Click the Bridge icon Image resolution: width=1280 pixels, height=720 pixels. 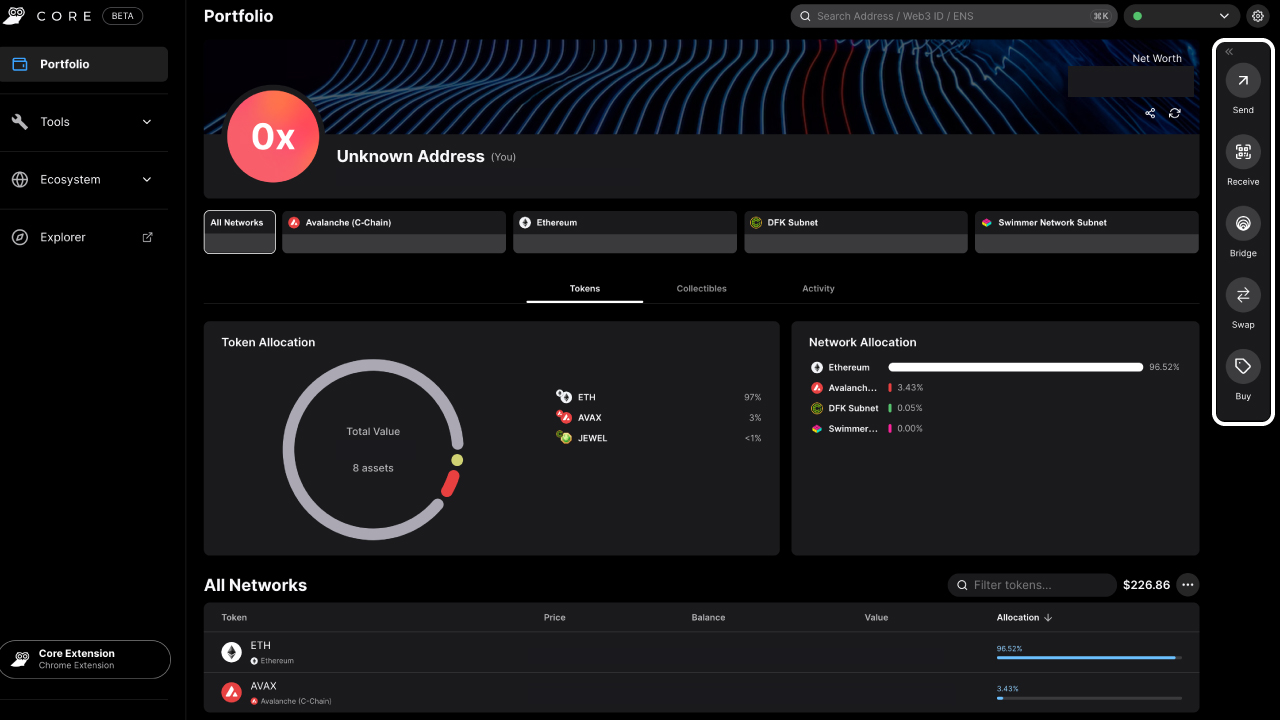1243,223
